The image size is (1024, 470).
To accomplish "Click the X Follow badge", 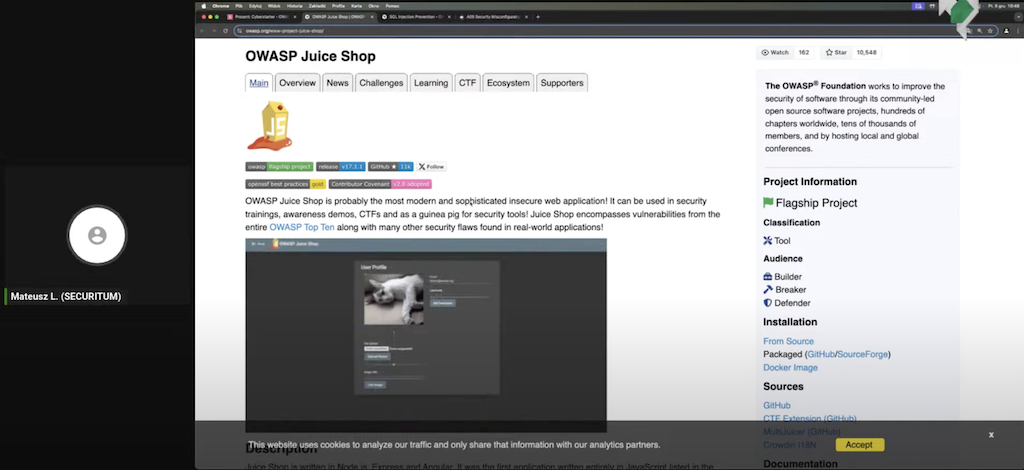I will pos(432,167).
